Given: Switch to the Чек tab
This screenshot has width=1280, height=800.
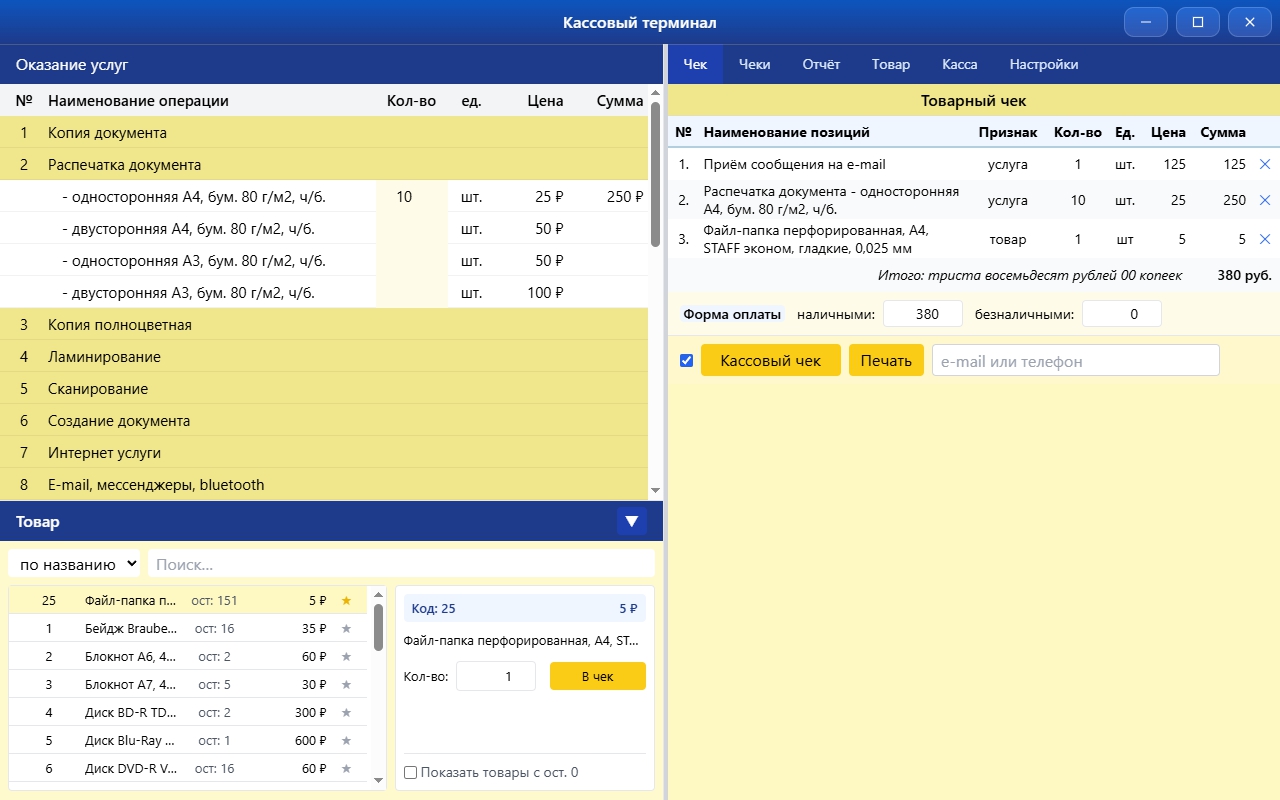Looking at the screenshot, I should [695, 64].
